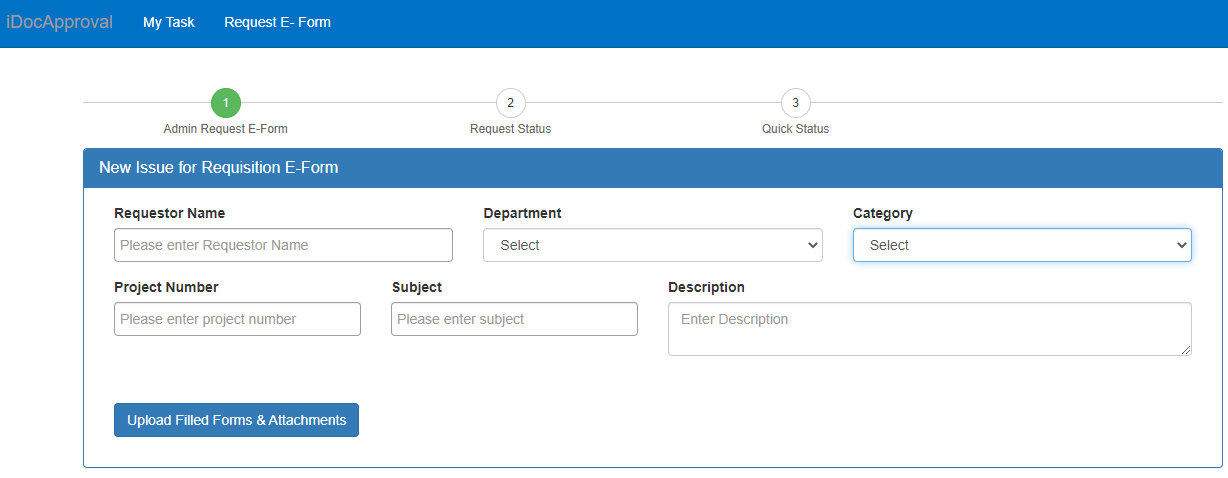This screenshot has height=478, width=1228.
Task: Click the Description box resize handle
Action: pos(1186,350)
